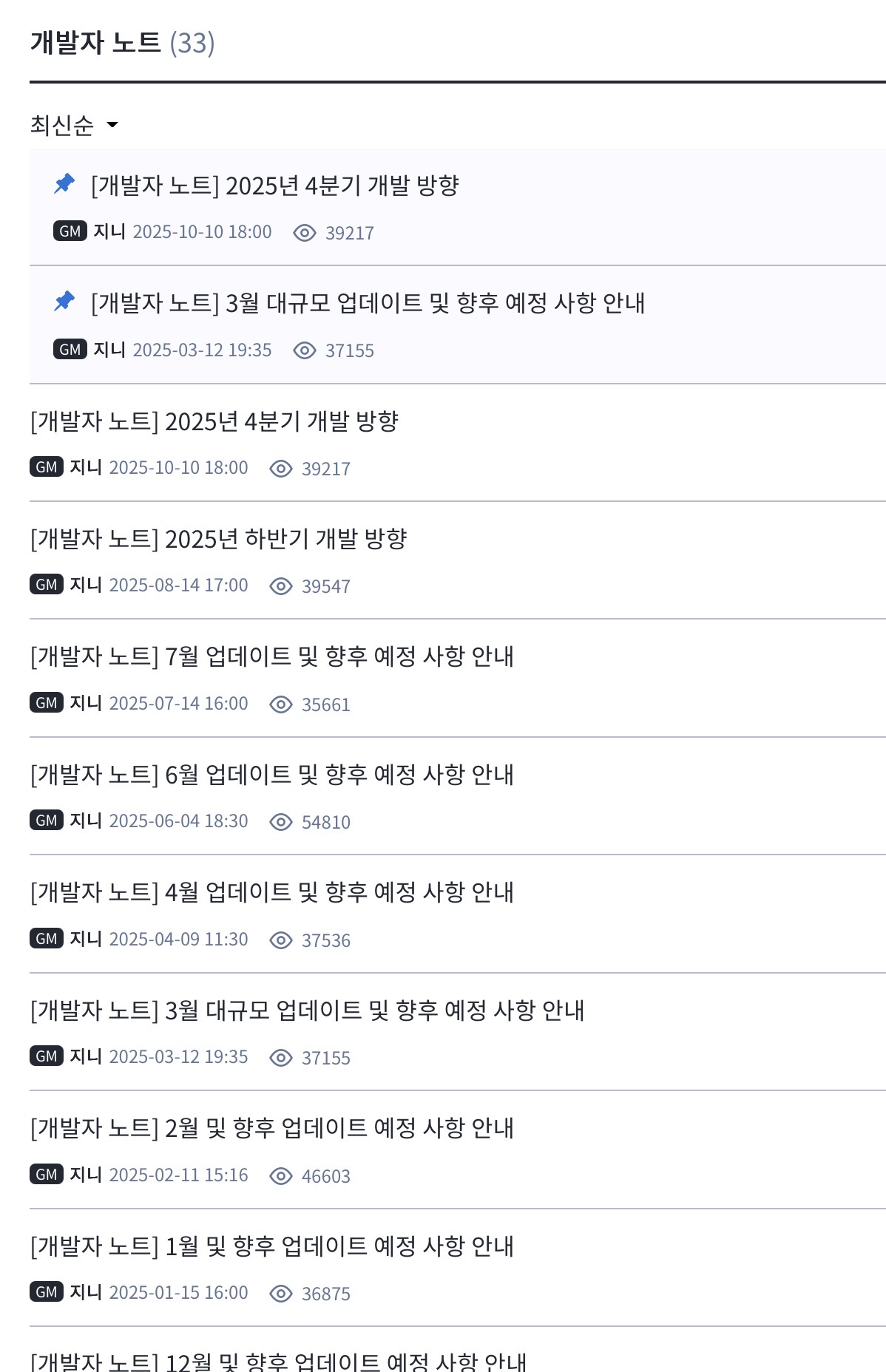Image resolution: width=886 pixels, height=1372 pixels.
Task: Open 7월 업데이트 및 향후 예정 사항 post
Action: pos(271,656)
